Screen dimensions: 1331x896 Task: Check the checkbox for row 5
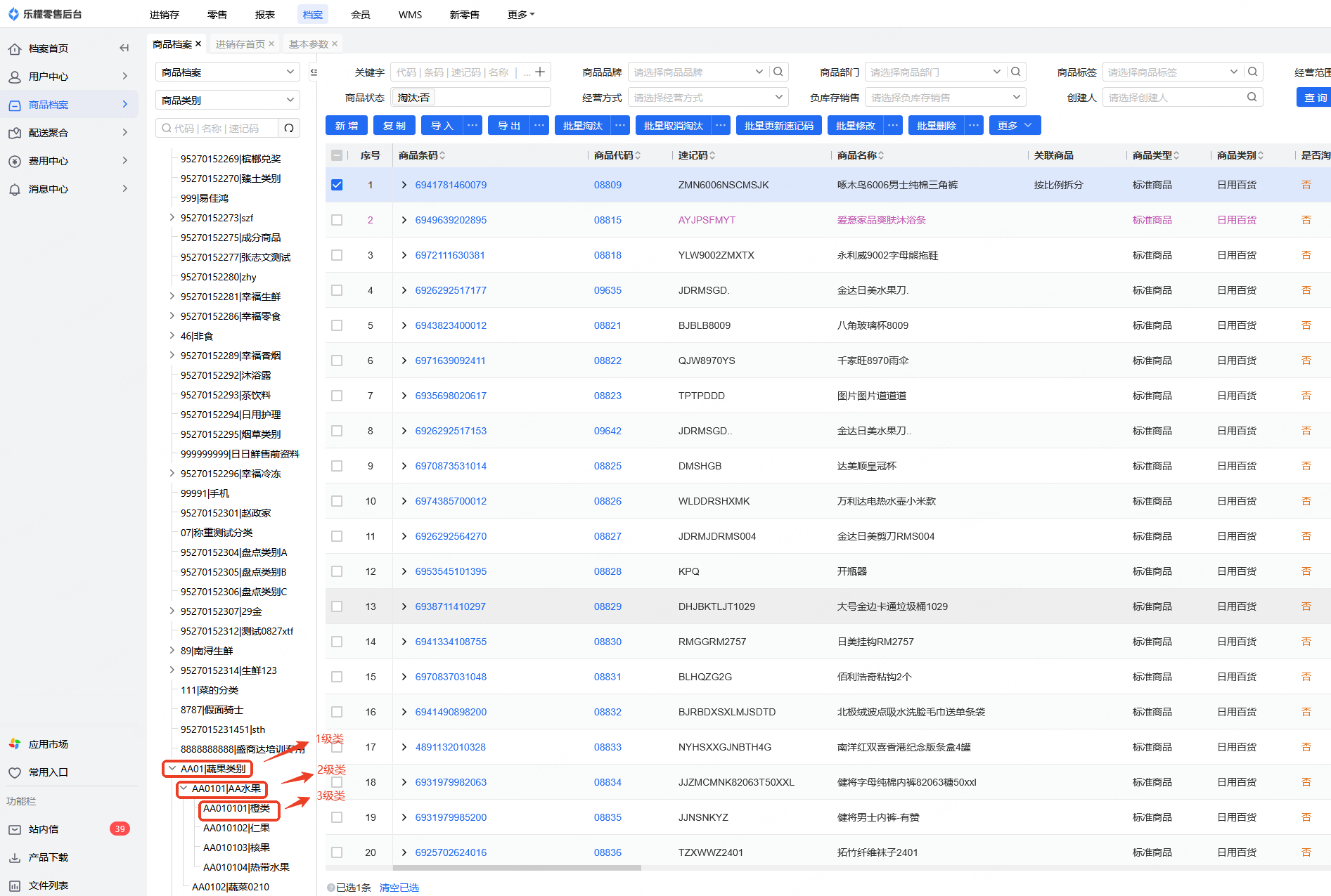(337, 325)
